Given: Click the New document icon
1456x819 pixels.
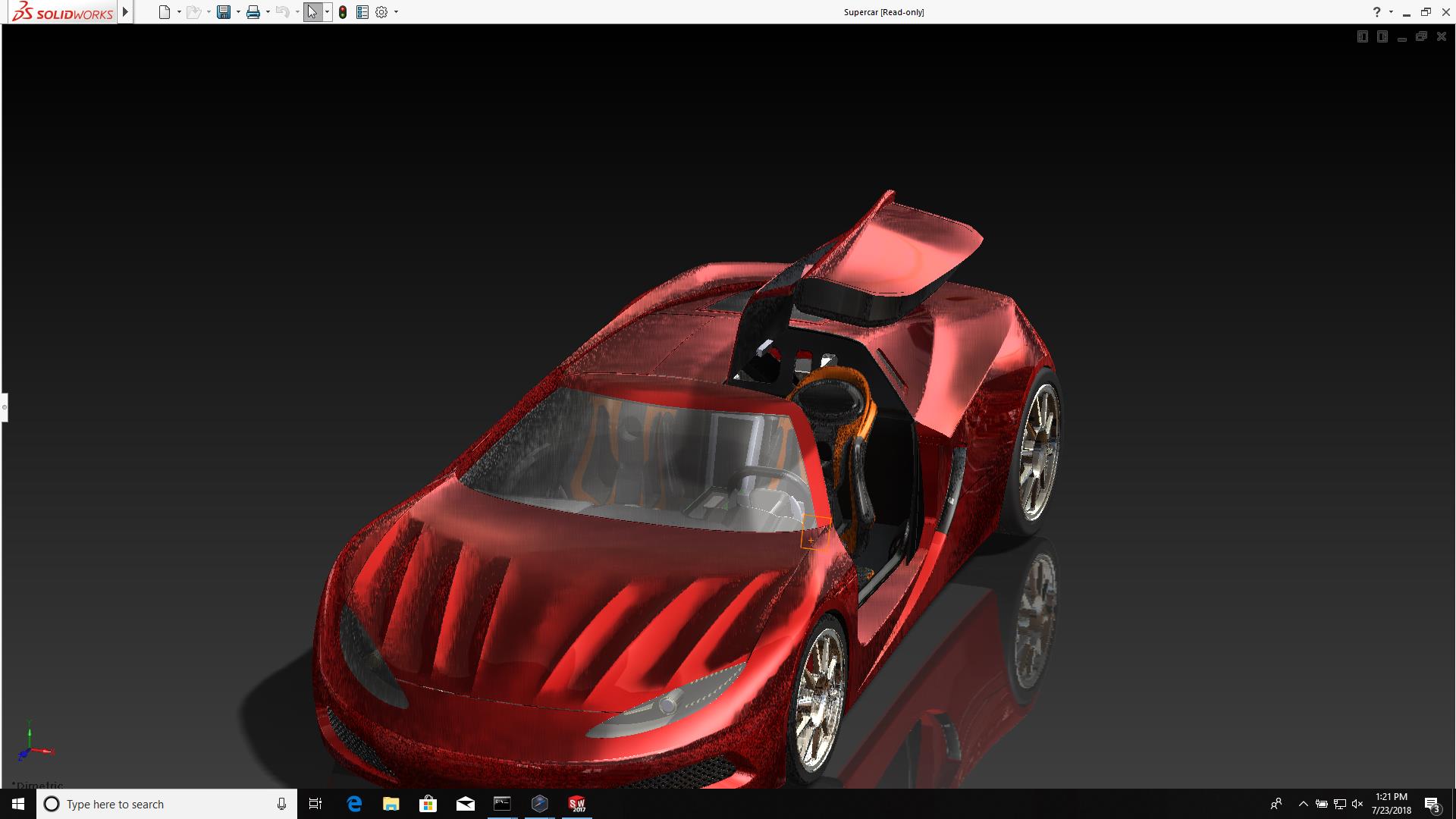Looking at the screenshot, I should coord(164,12).
